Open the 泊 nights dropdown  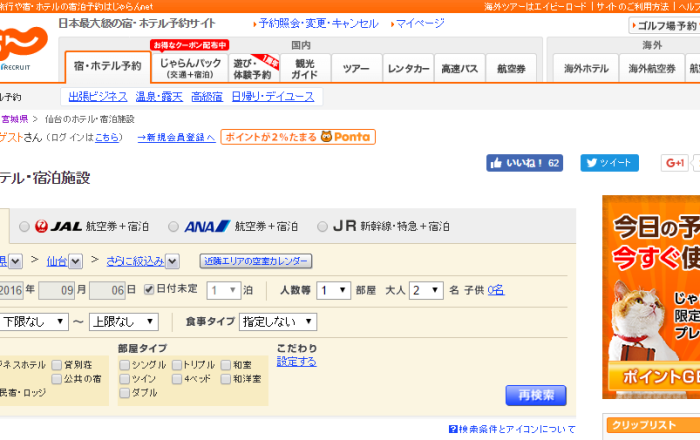[x=224, y=291]
